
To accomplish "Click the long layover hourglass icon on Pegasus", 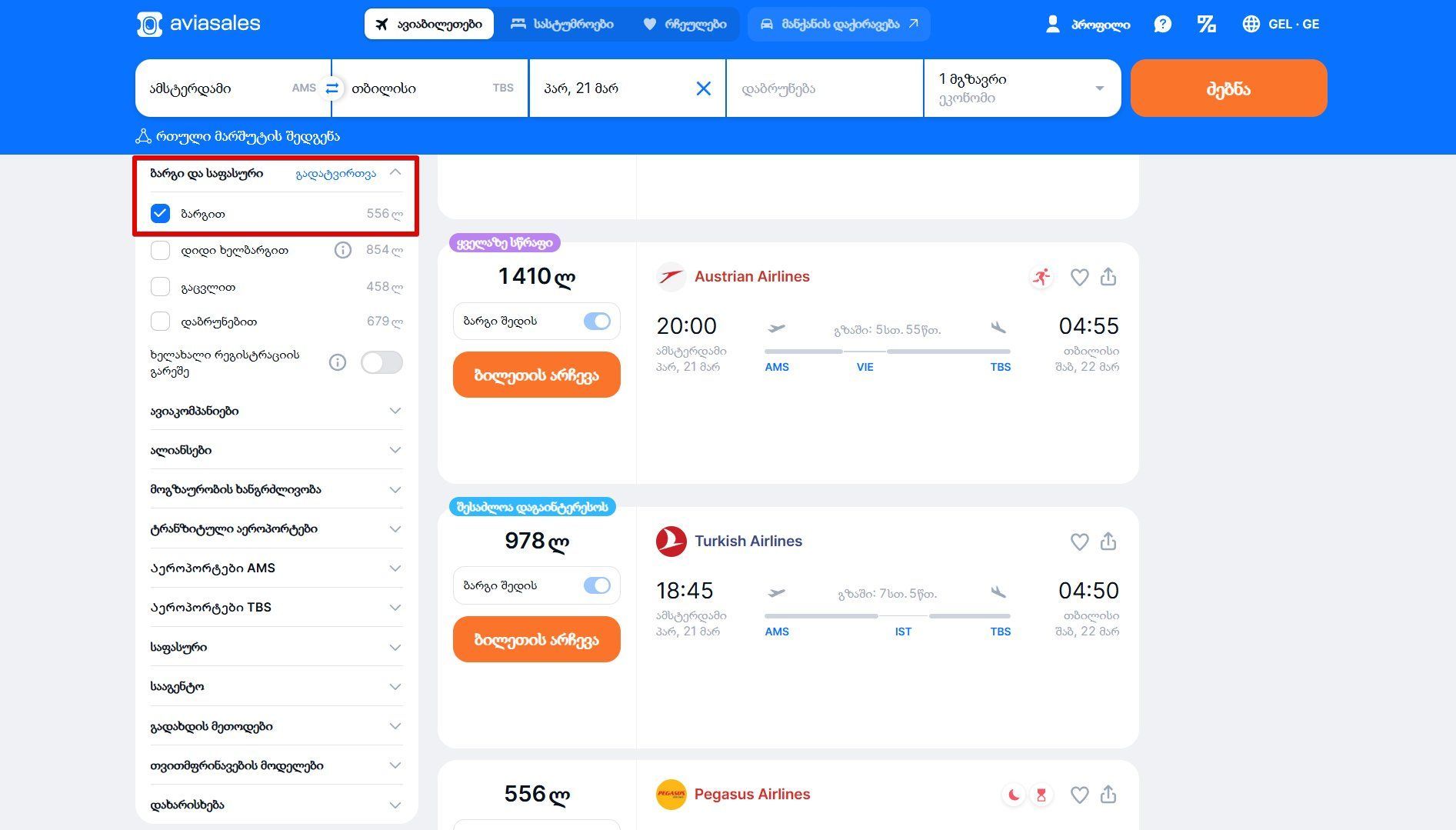I will [x=1041, y=795].
